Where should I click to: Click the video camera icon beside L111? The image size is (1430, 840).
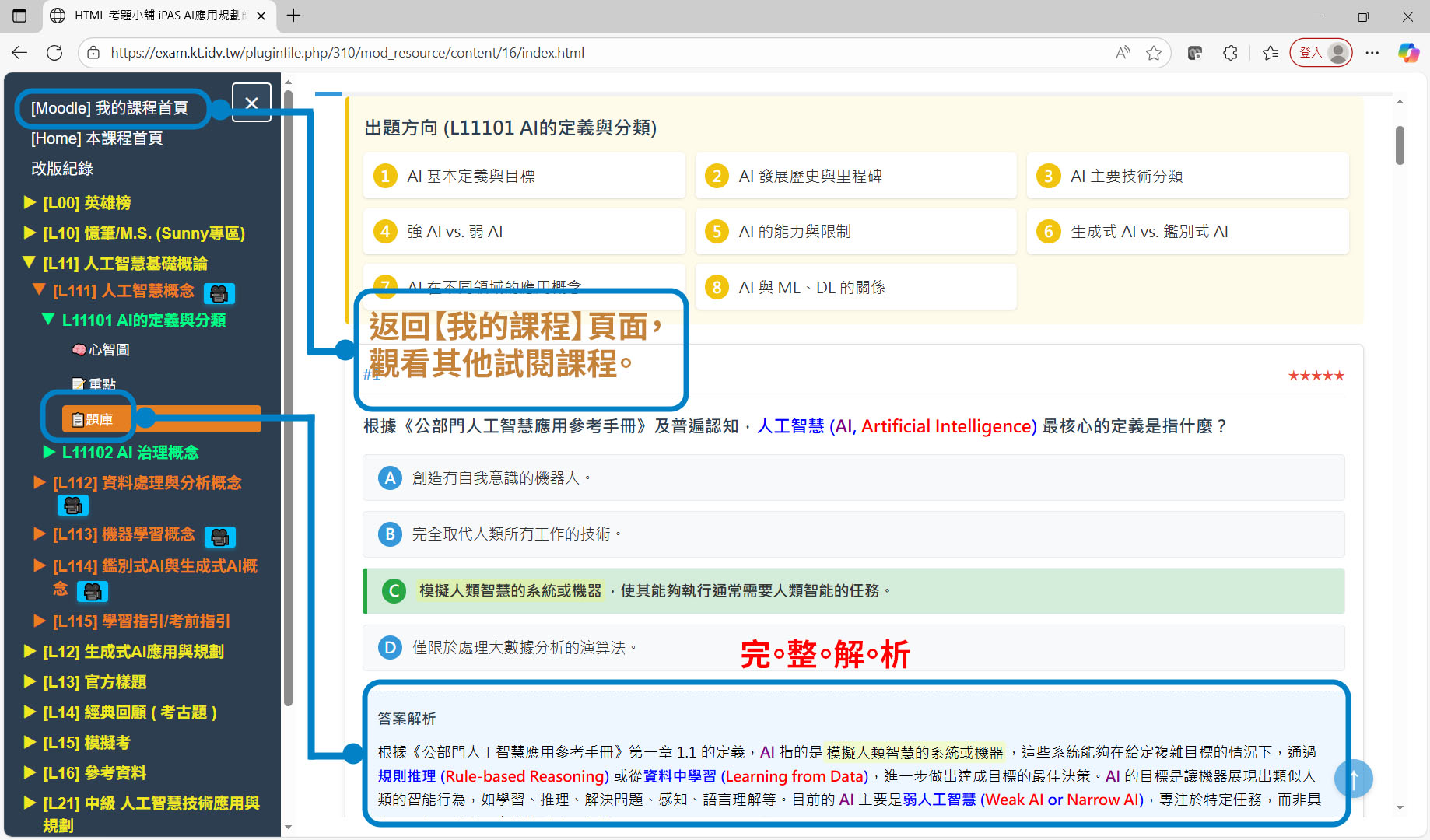219,293
